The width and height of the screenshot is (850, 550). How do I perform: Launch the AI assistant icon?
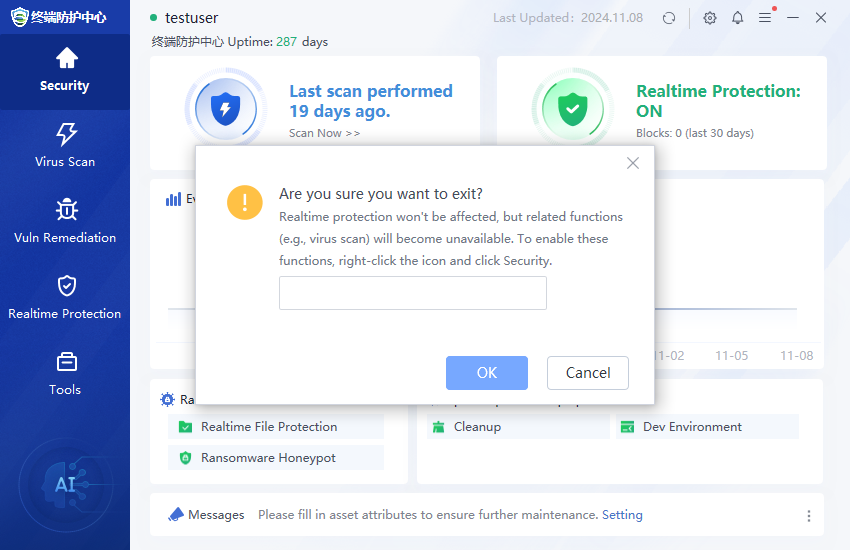click(x=65, y=485)
